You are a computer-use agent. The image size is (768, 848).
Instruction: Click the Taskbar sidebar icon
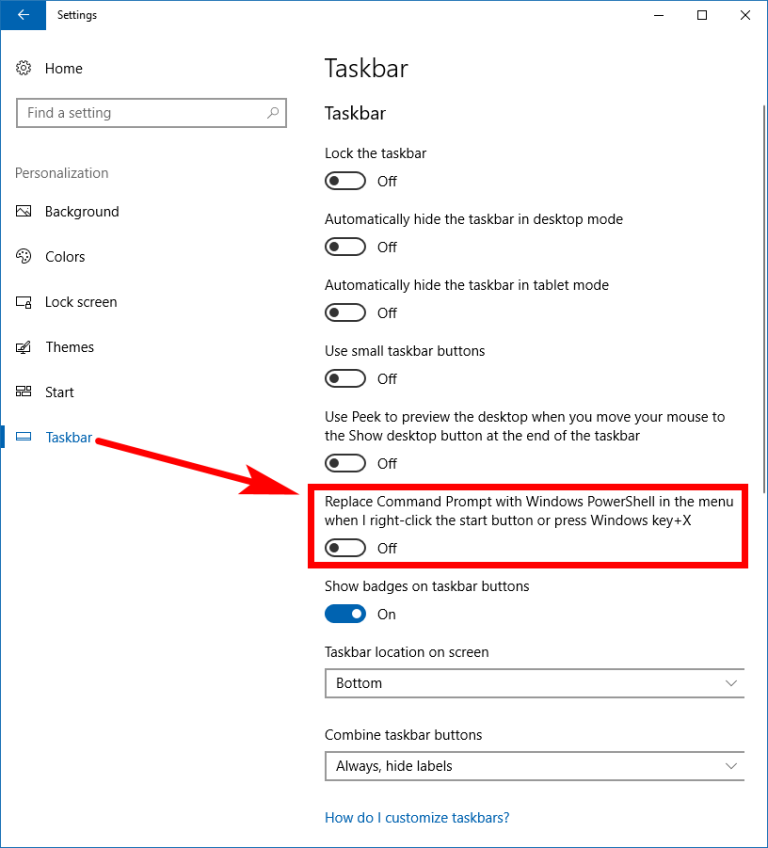(23, 437)
